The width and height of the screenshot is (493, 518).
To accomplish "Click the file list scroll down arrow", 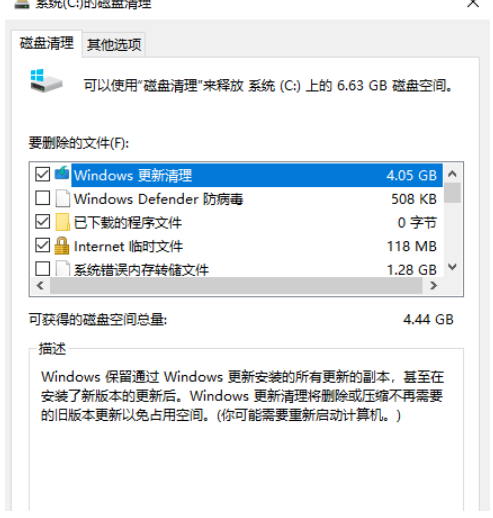I will [x=452, y=267].
